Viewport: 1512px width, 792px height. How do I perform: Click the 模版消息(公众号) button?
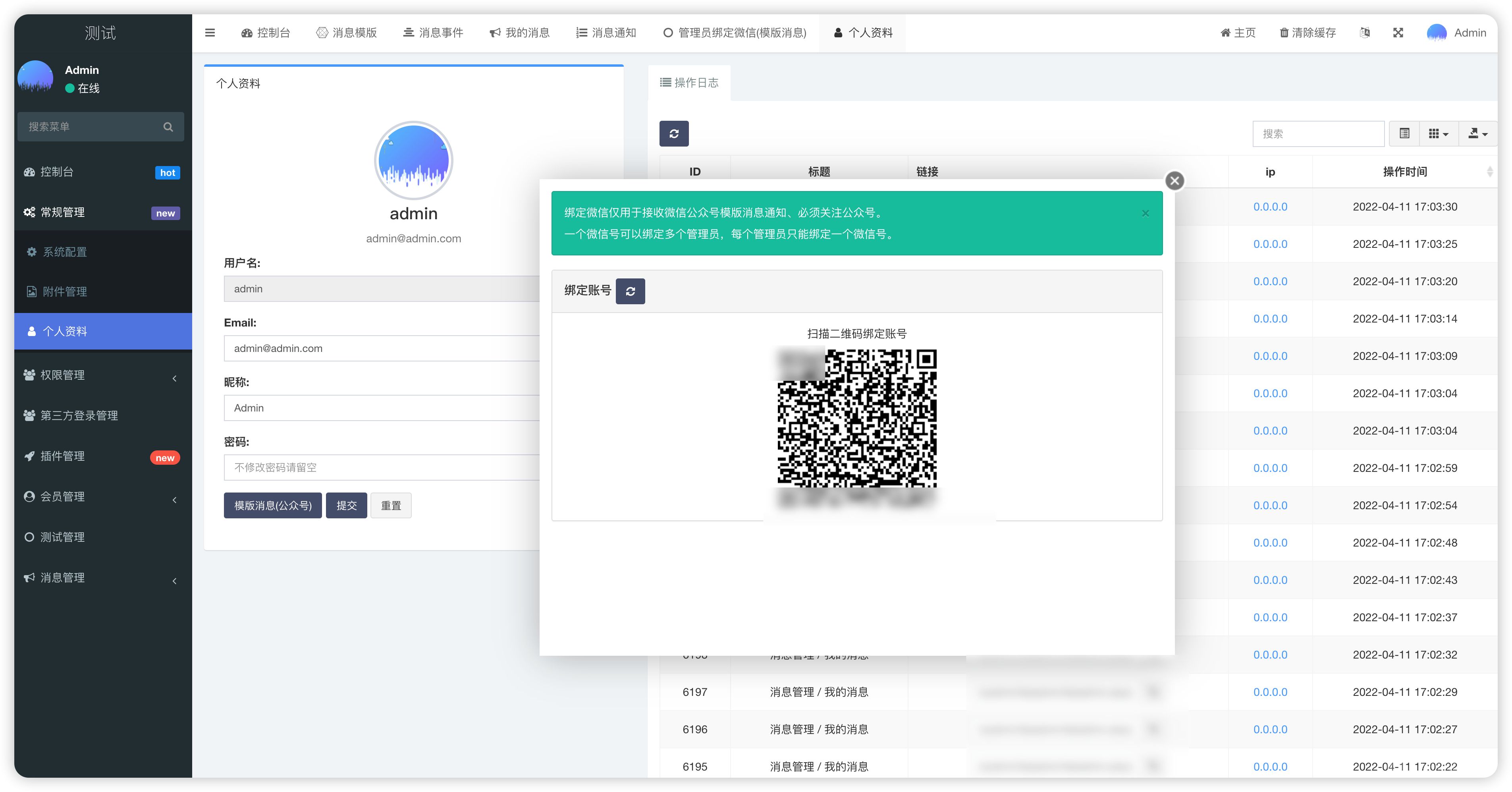click(273, 506)
